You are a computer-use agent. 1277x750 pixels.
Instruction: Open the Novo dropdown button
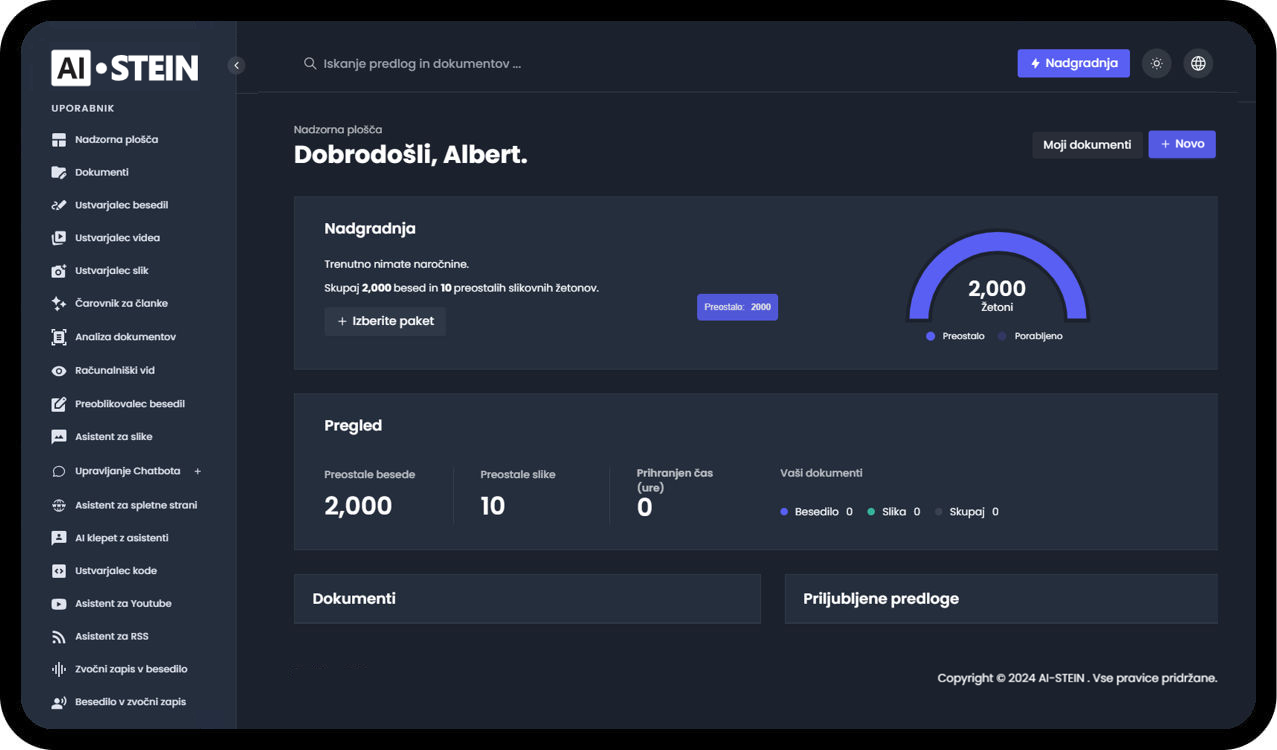[x=1182, y=144]
